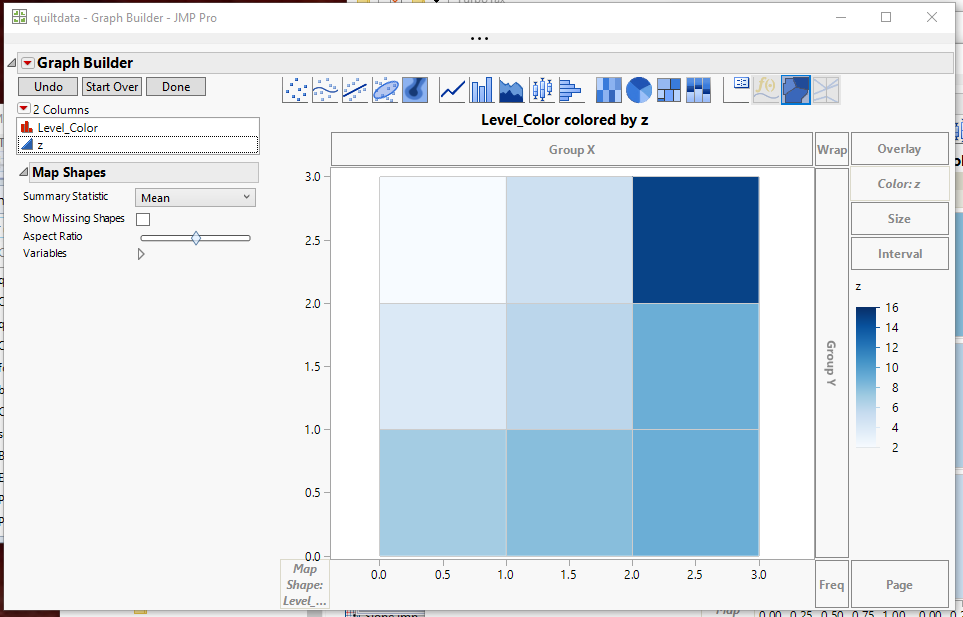
Task: Collapse the Graph Builder outline
Action: click(11, 63)
